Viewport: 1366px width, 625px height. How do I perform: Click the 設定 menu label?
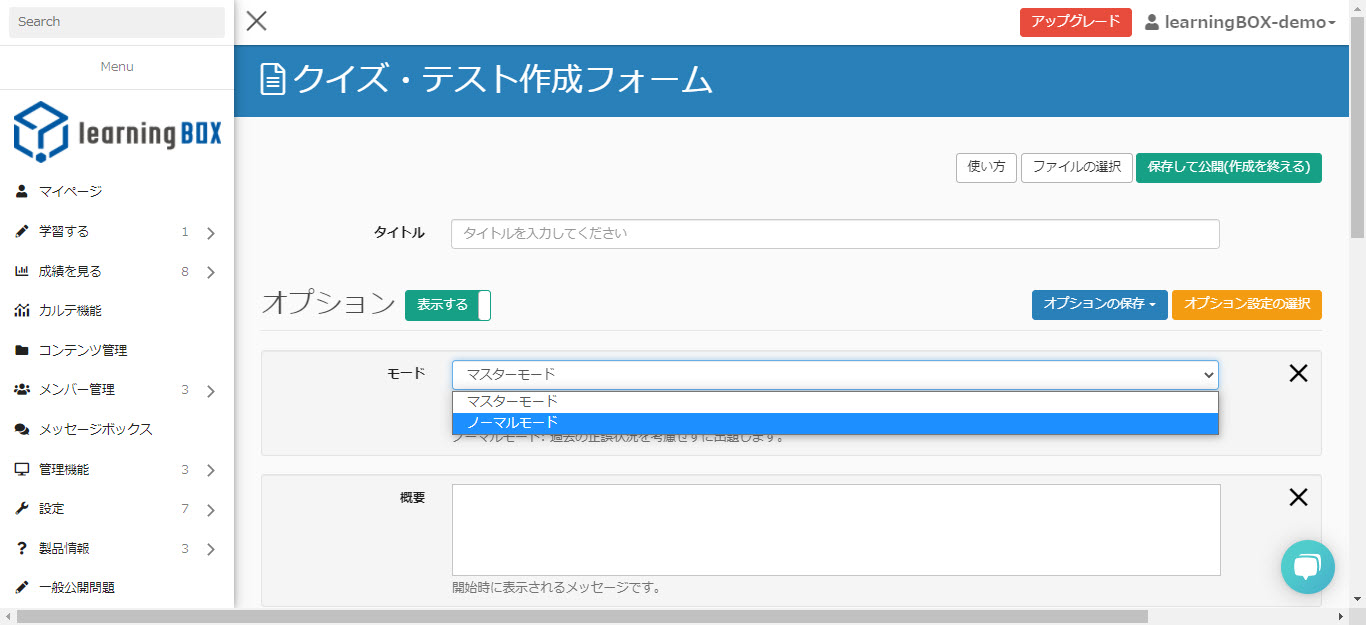tap(52, 508)
